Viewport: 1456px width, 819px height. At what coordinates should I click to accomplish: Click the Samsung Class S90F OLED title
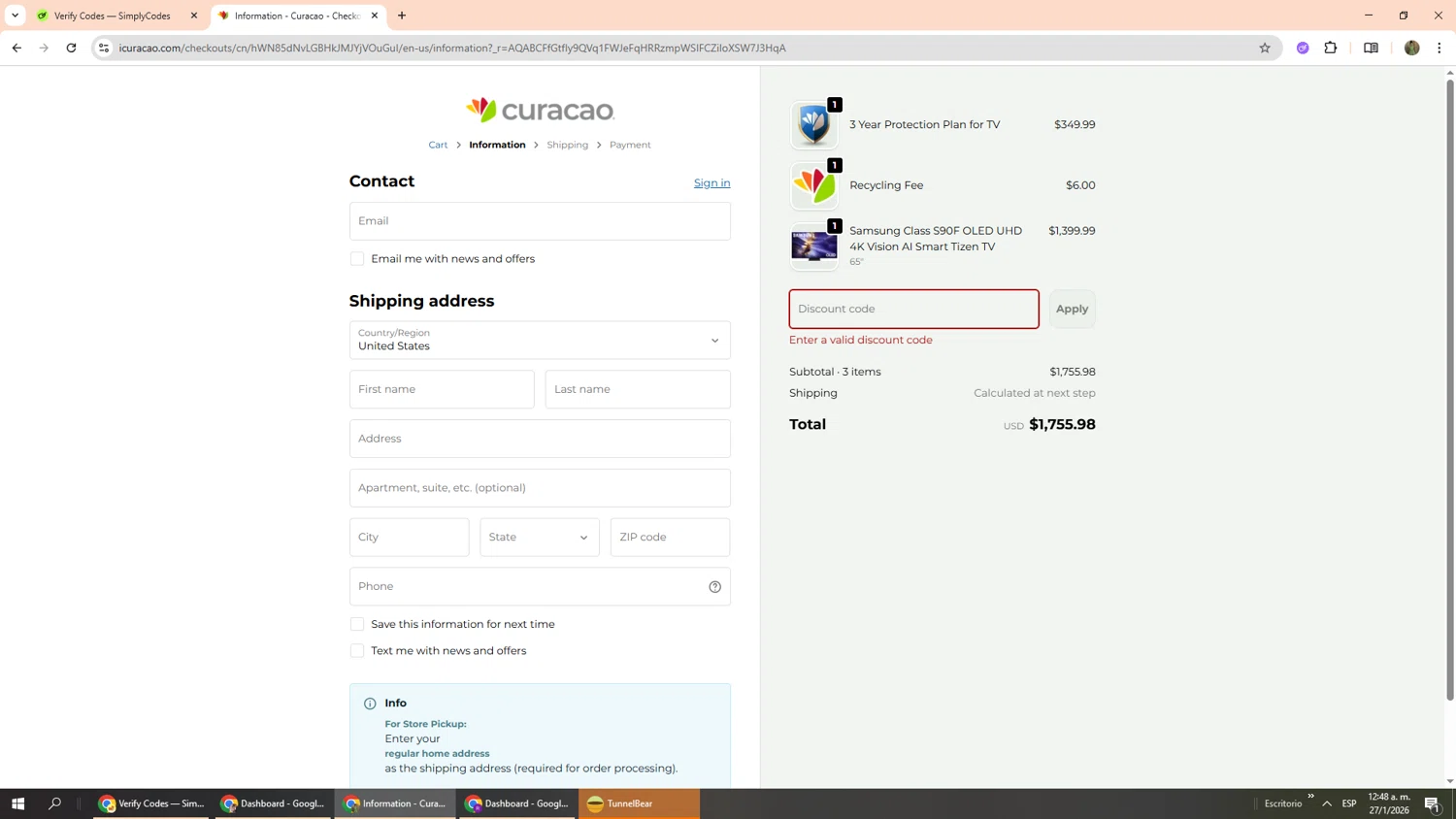click(936, 239)
